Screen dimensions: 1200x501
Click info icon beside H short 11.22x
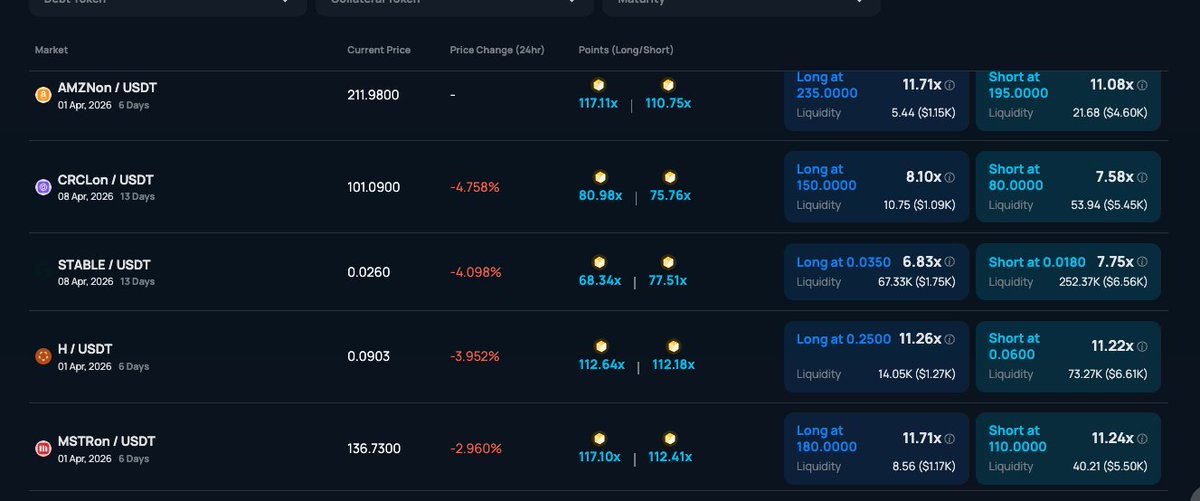[1142, 347]
